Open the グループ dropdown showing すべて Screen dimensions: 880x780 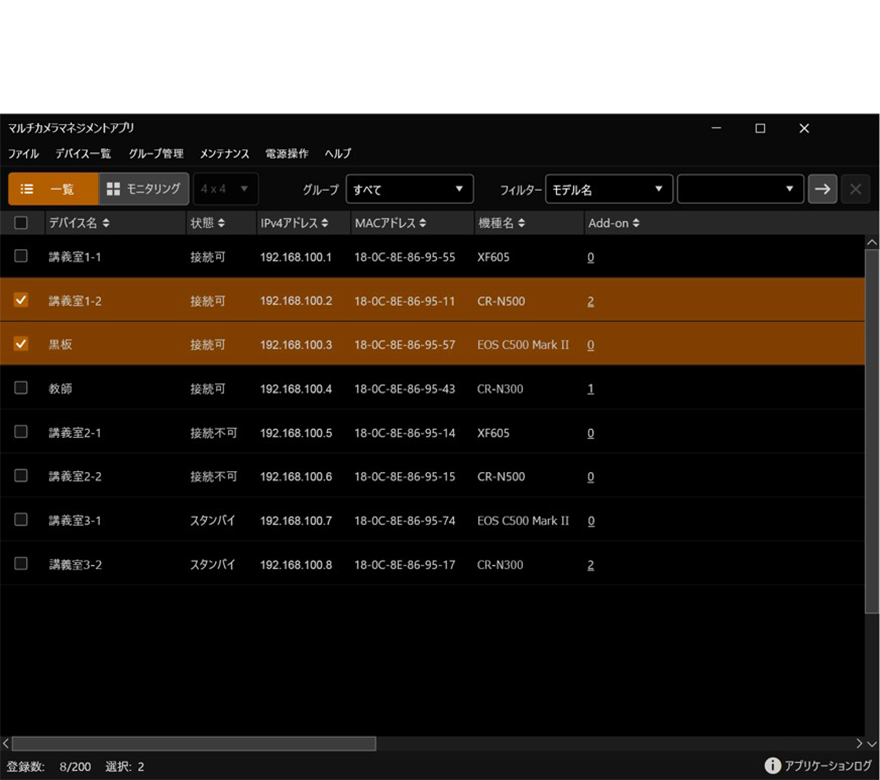click(x=409, y=189)
